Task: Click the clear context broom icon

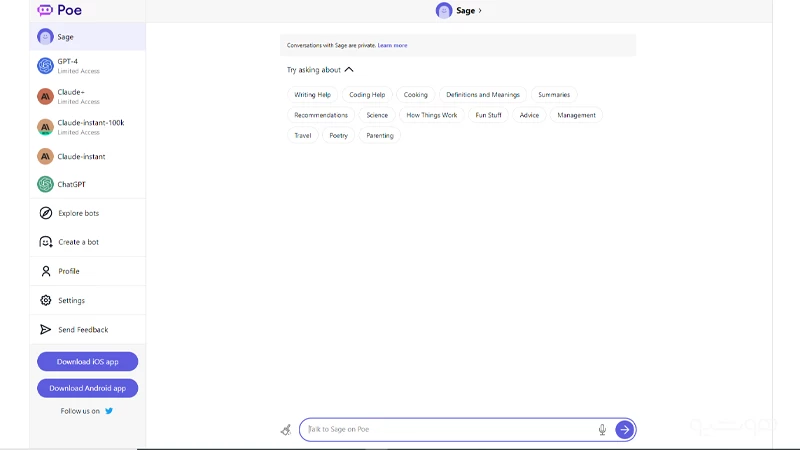Action: pyautogui.click(x=286, y=430)
